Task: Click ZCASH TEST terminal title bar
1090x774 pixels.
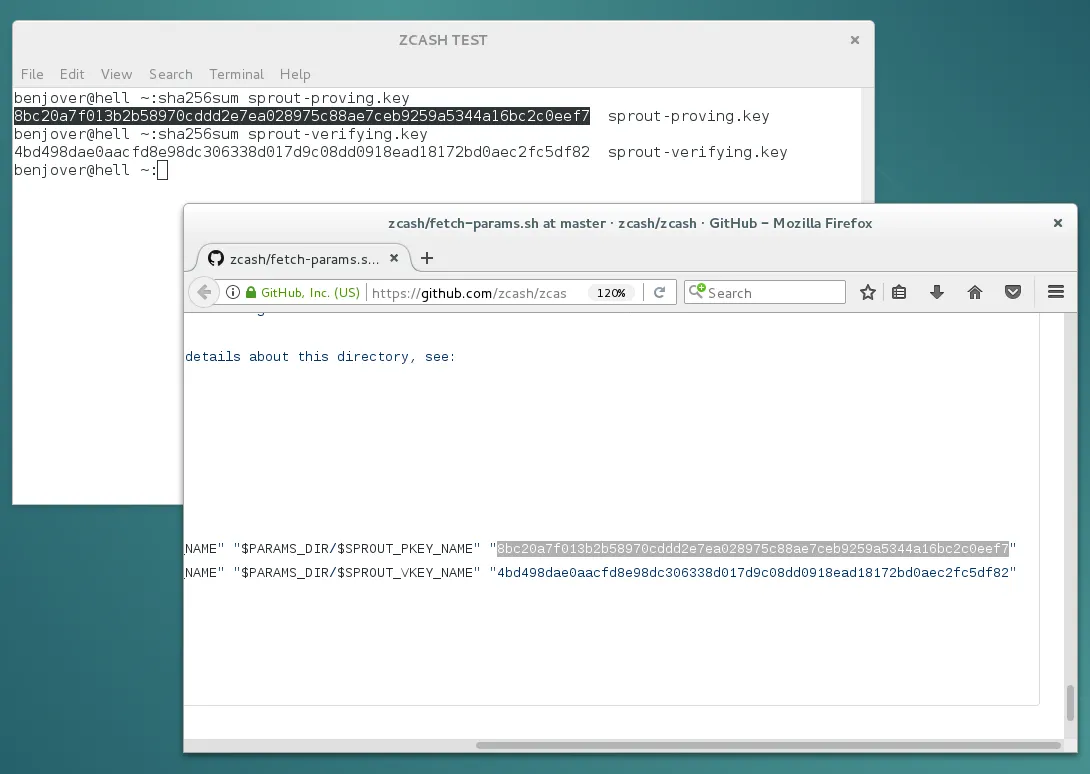Action: pos(443,40)
